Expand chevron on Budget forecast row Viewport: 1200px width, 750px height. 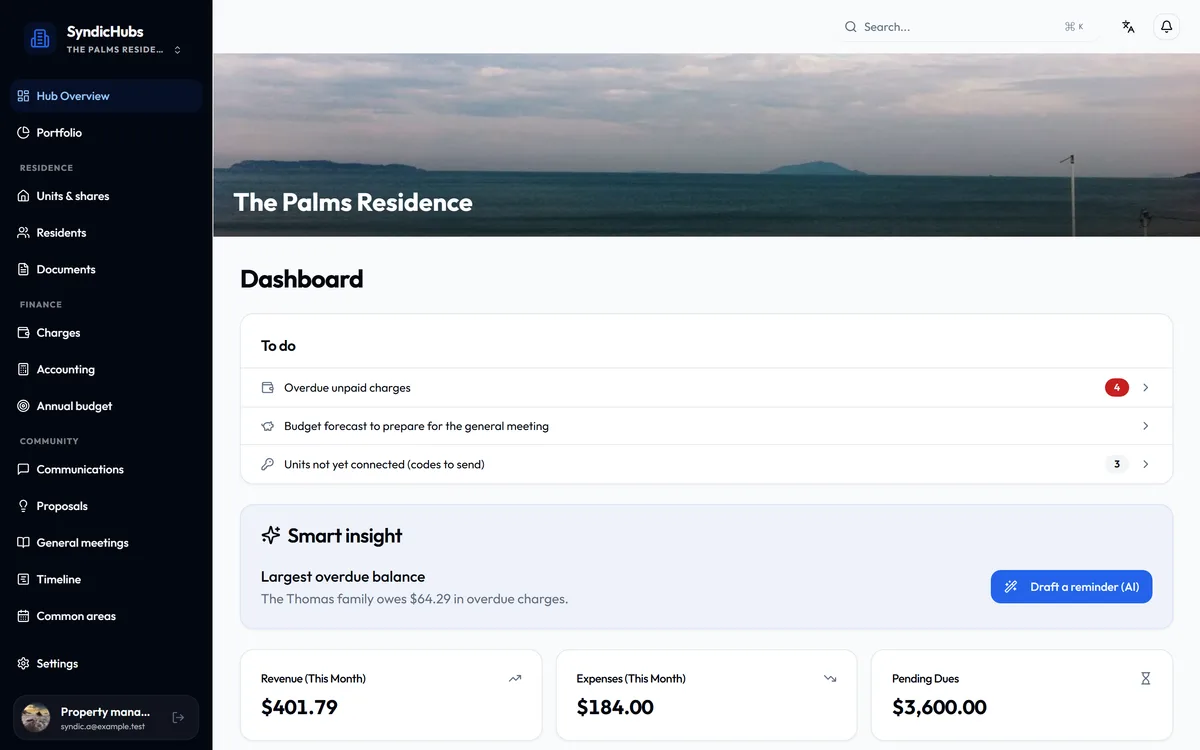(x=1146, y=426)
